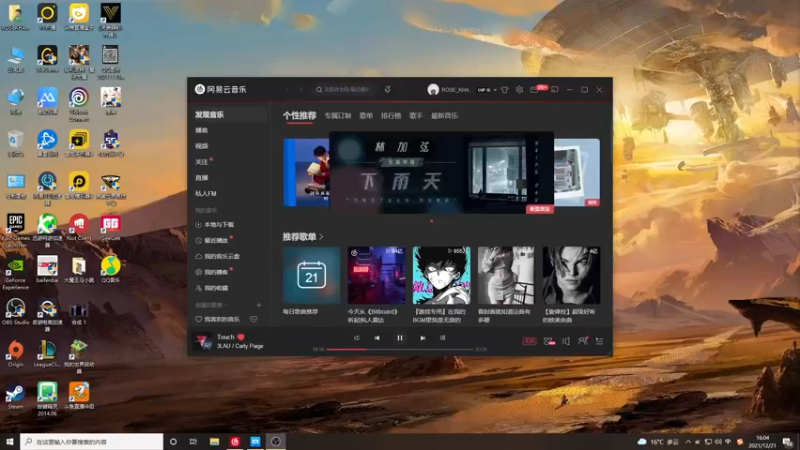This screenshot has width=800, height=450.
Task: Open the black-and-white man portrait playlist
Action: 571,276
